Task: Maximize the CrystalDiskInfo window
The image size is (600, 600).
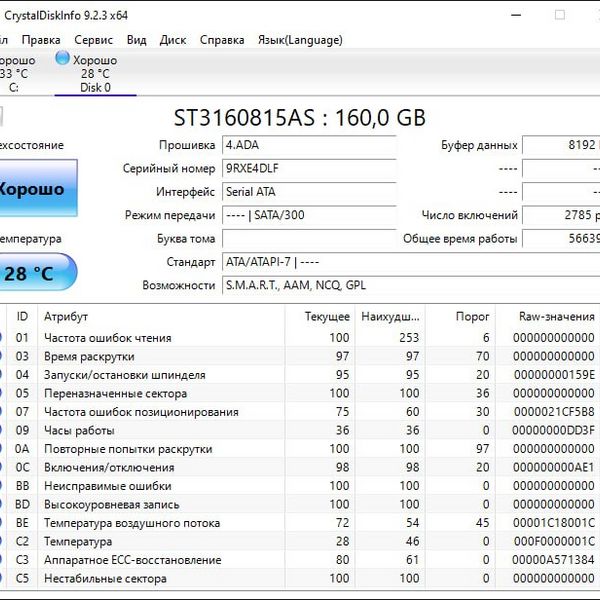Action: click(x=560, y=15)
